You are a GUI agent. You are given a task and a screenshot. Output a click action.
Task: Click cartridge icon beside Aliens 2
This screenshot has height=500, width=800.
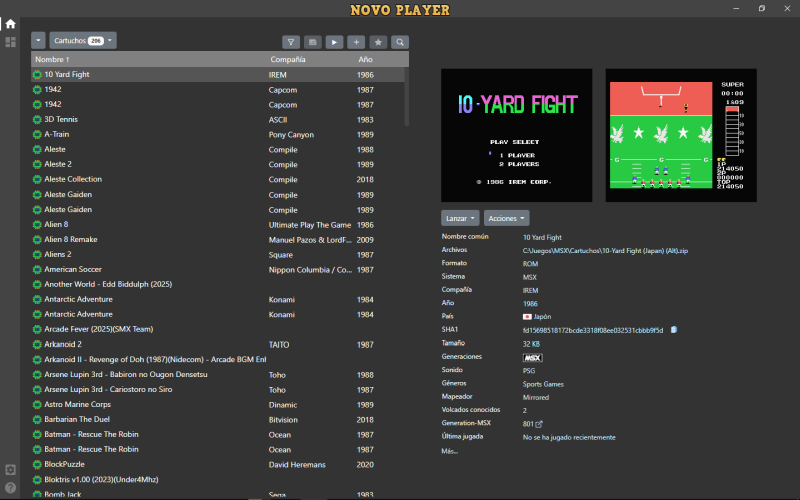coord(37,255)
